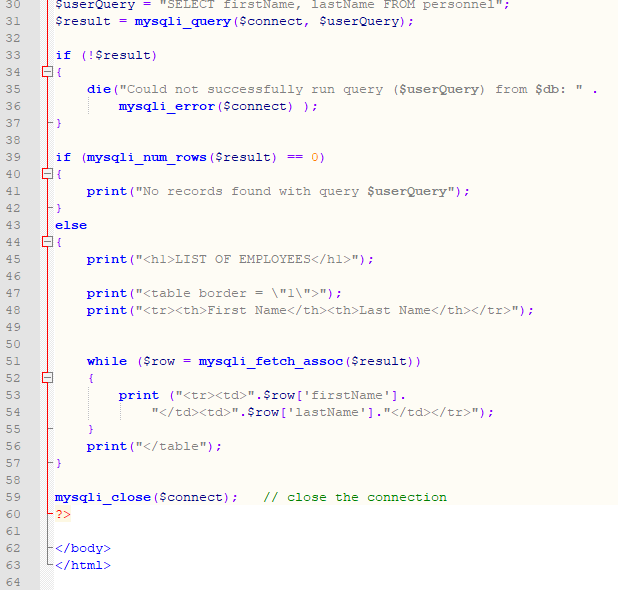This screenshot has height=590, width=618.
Task: Click the mysqli_query function call
Action: 182,21
